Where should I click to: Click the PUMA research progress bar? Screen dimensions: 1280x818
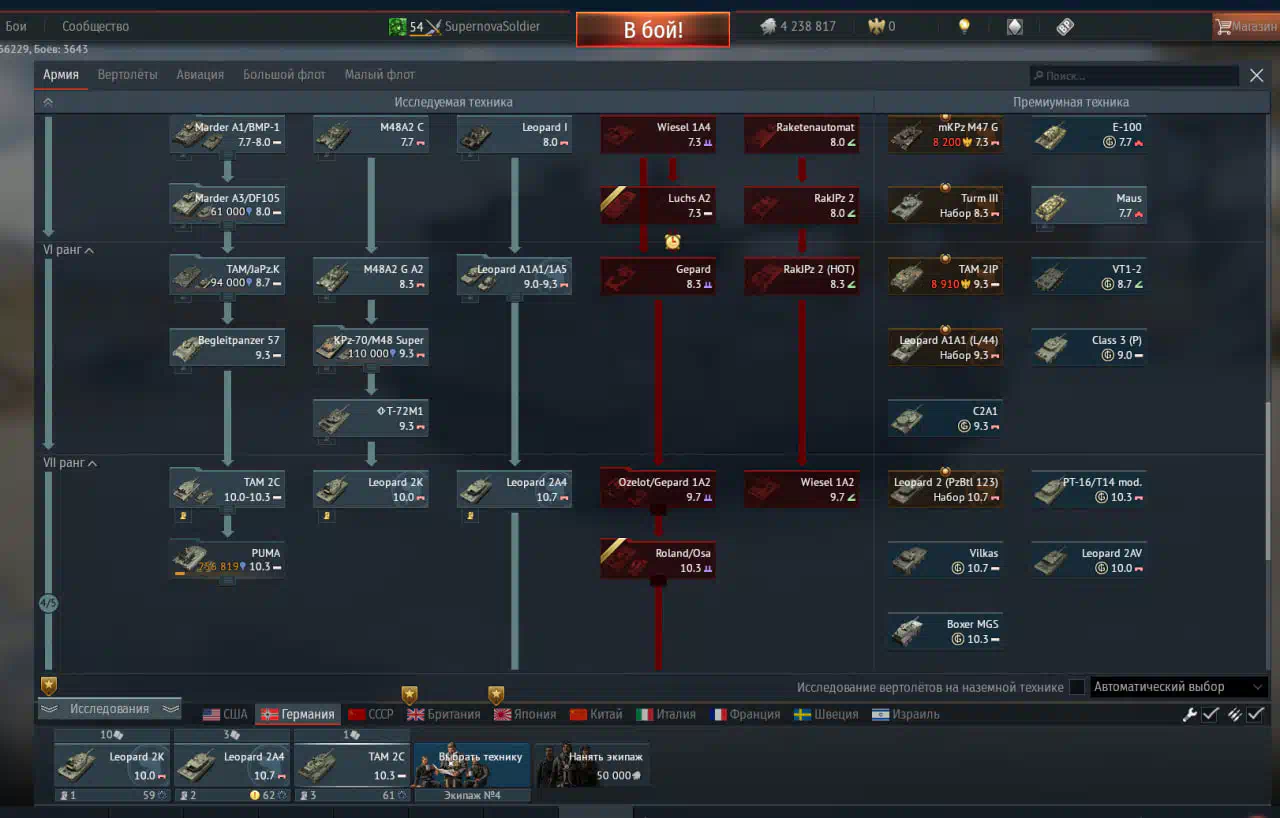pos(180,574)
